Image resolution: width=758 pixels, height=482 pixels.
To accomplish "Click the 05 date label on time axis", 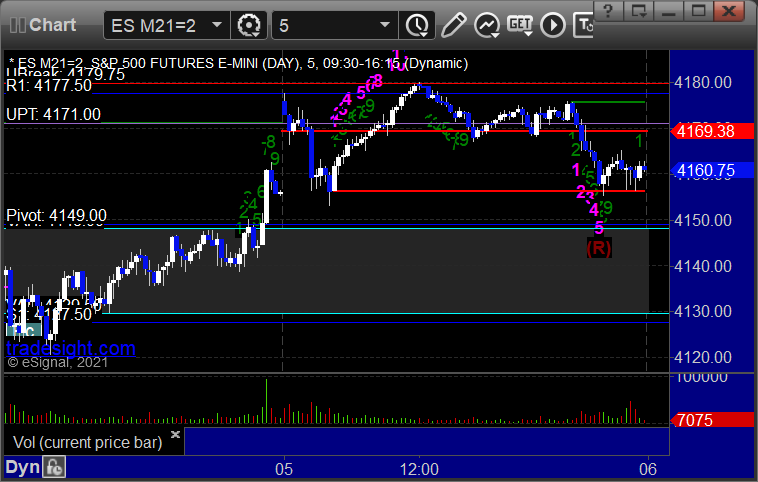I will pos(284,469).
